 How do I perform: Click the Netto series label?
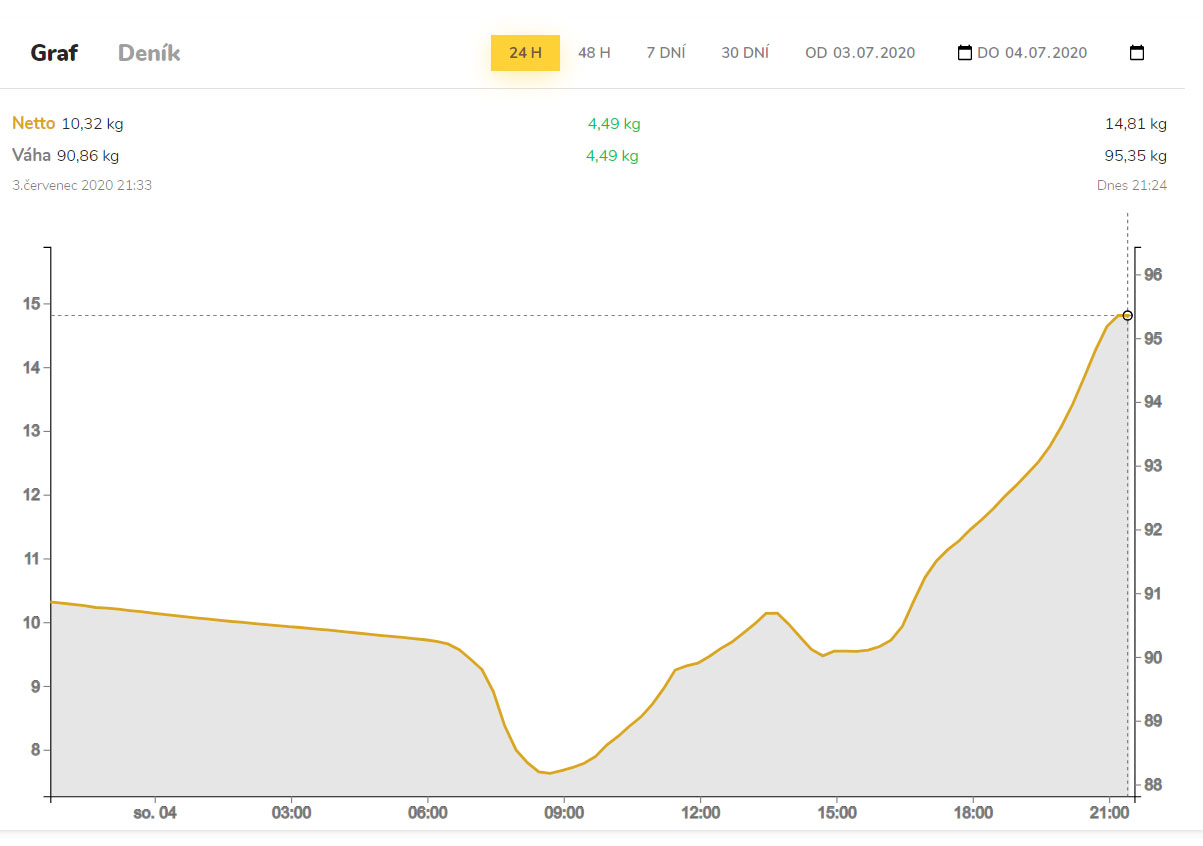tap(33, 124)
